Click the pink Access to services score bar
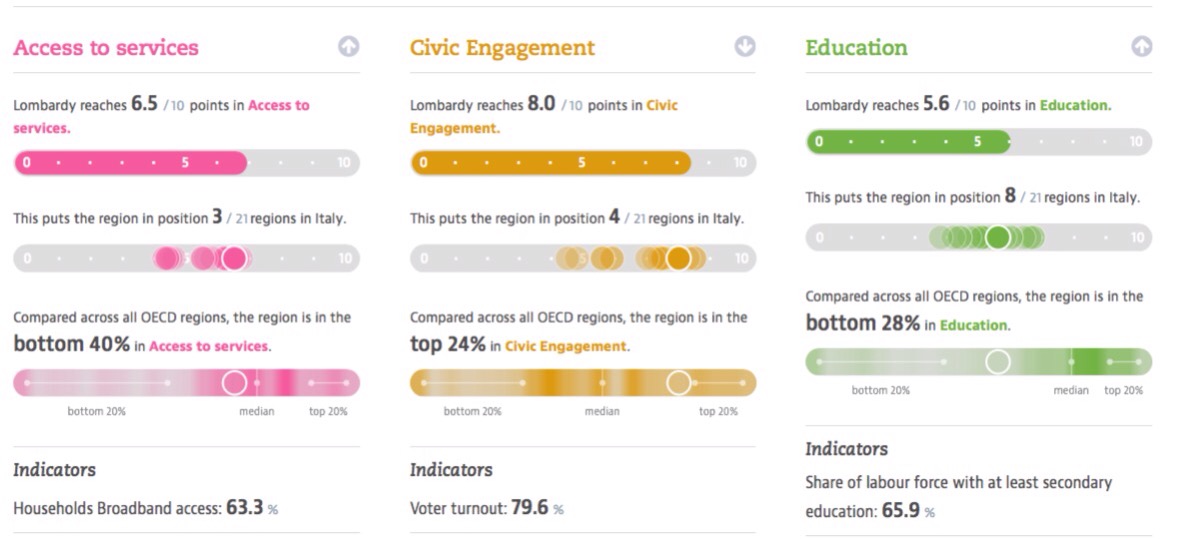1182x539 pixels. (130, 163)
